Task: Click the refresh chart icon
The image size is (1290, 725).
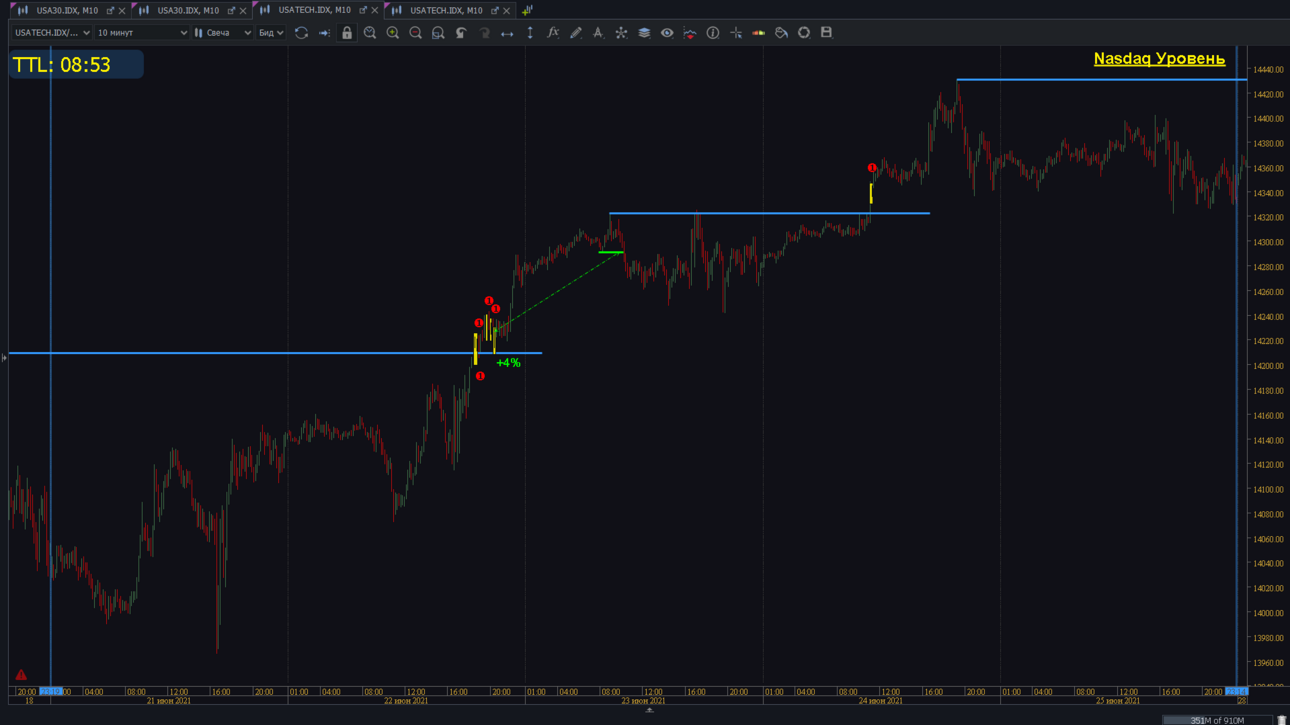Action: (x=301, y=33)
